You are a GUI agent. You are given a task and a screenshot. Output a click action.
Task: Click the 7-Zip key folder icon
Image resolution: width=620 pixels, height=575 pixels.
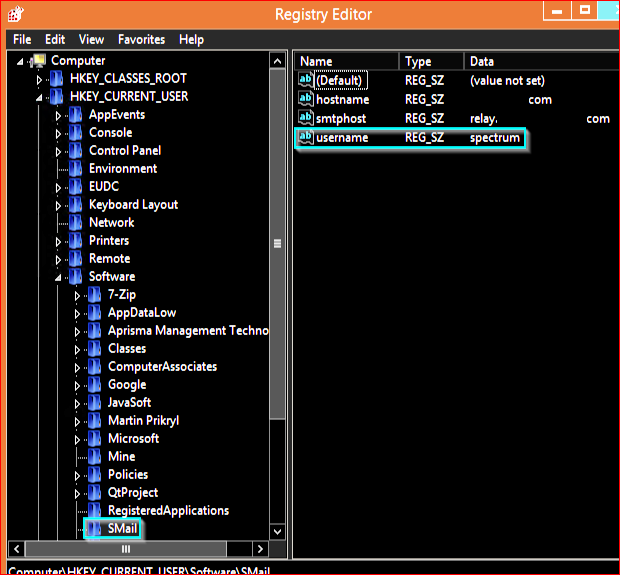pyautogui.click(x=95, y=295)
